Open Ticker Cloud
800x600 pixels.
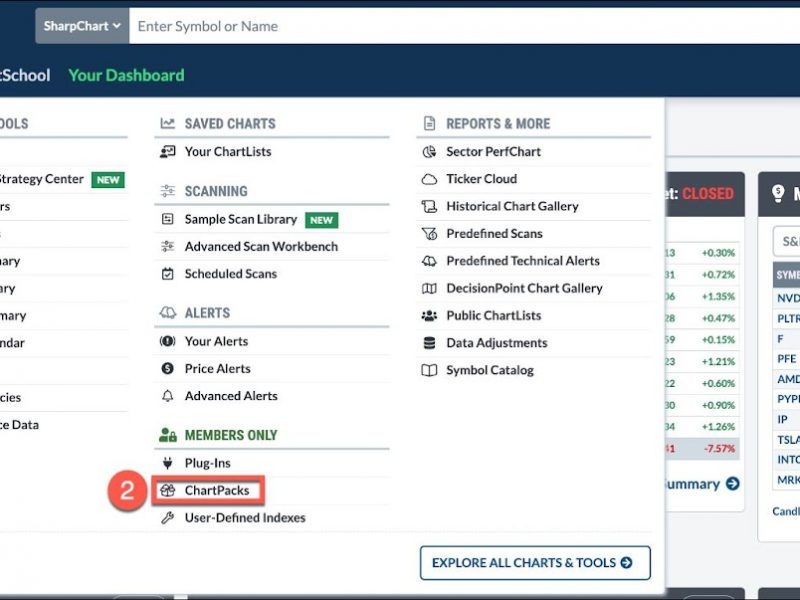(x=482, y=179)
